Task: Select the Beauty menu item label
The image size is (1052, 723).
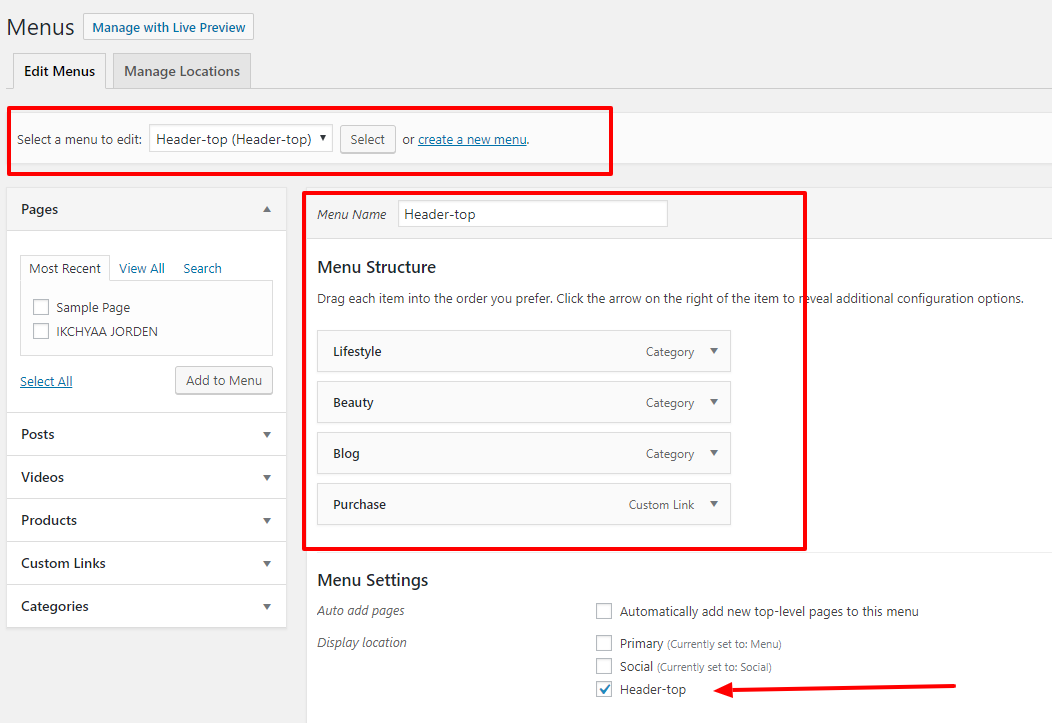Action: point(353,402)
